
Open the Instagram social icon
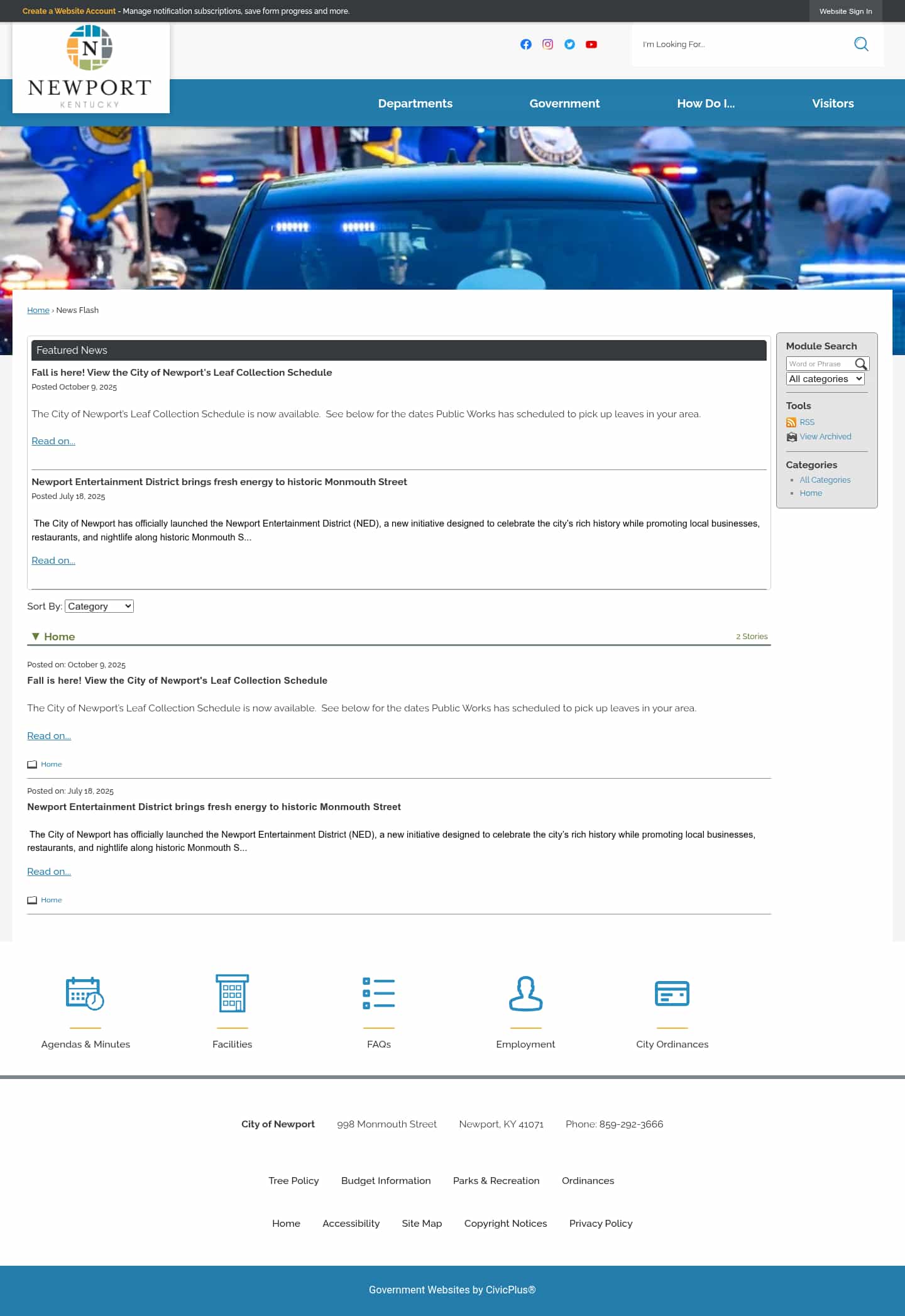pyautogui.click(x=547, y=44)
